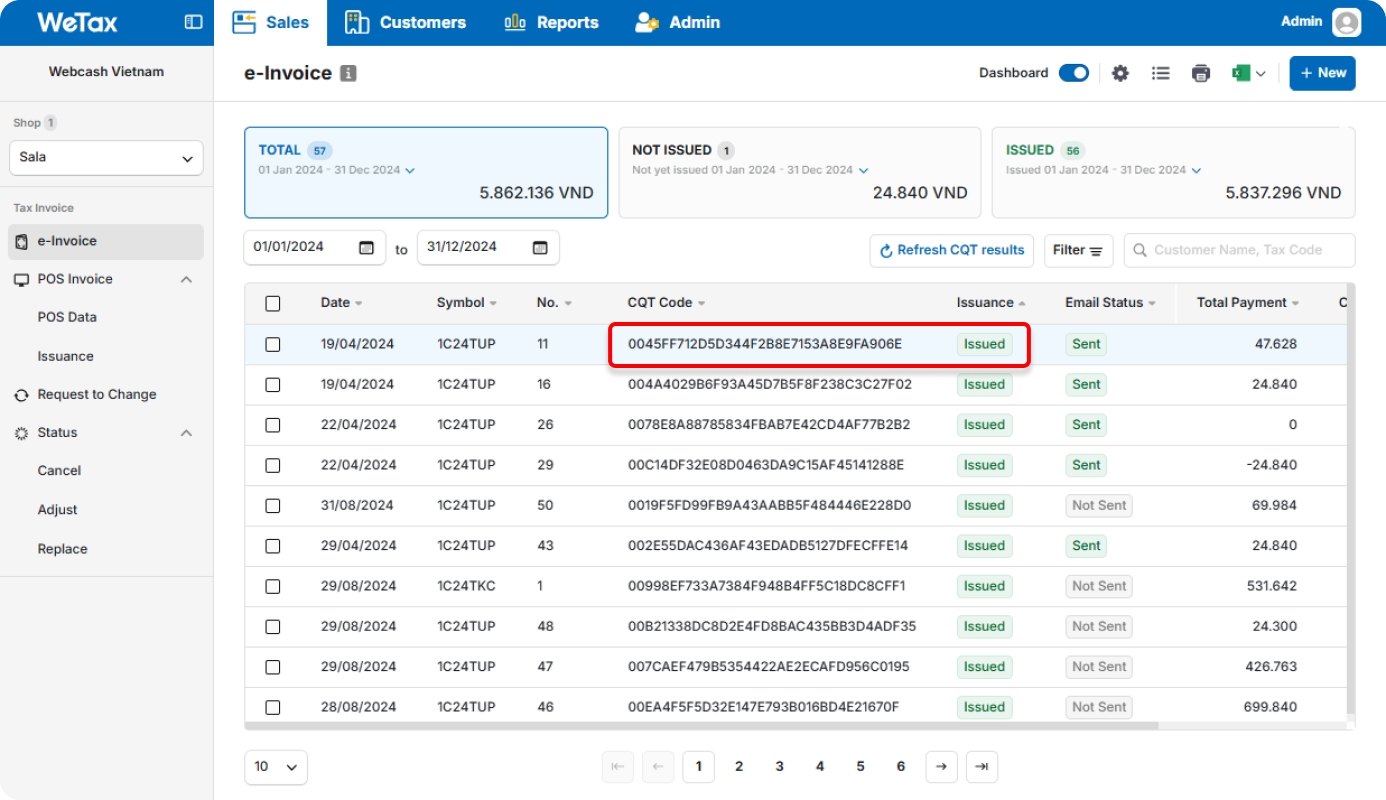Select the Cancel status item

point(59,471)
